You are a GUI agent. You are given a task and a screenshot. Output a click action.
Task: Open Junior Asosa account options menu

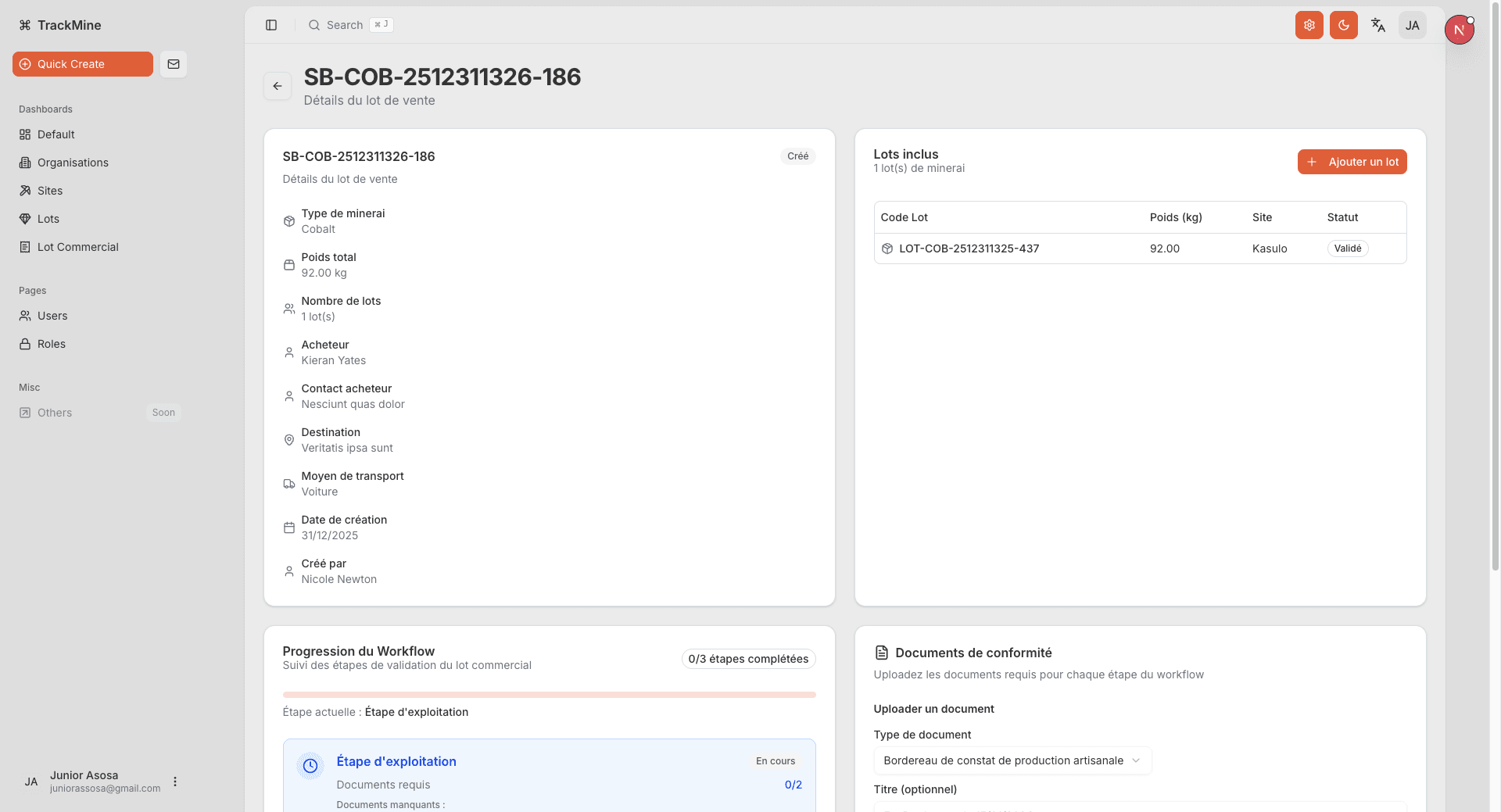[174, 781]
